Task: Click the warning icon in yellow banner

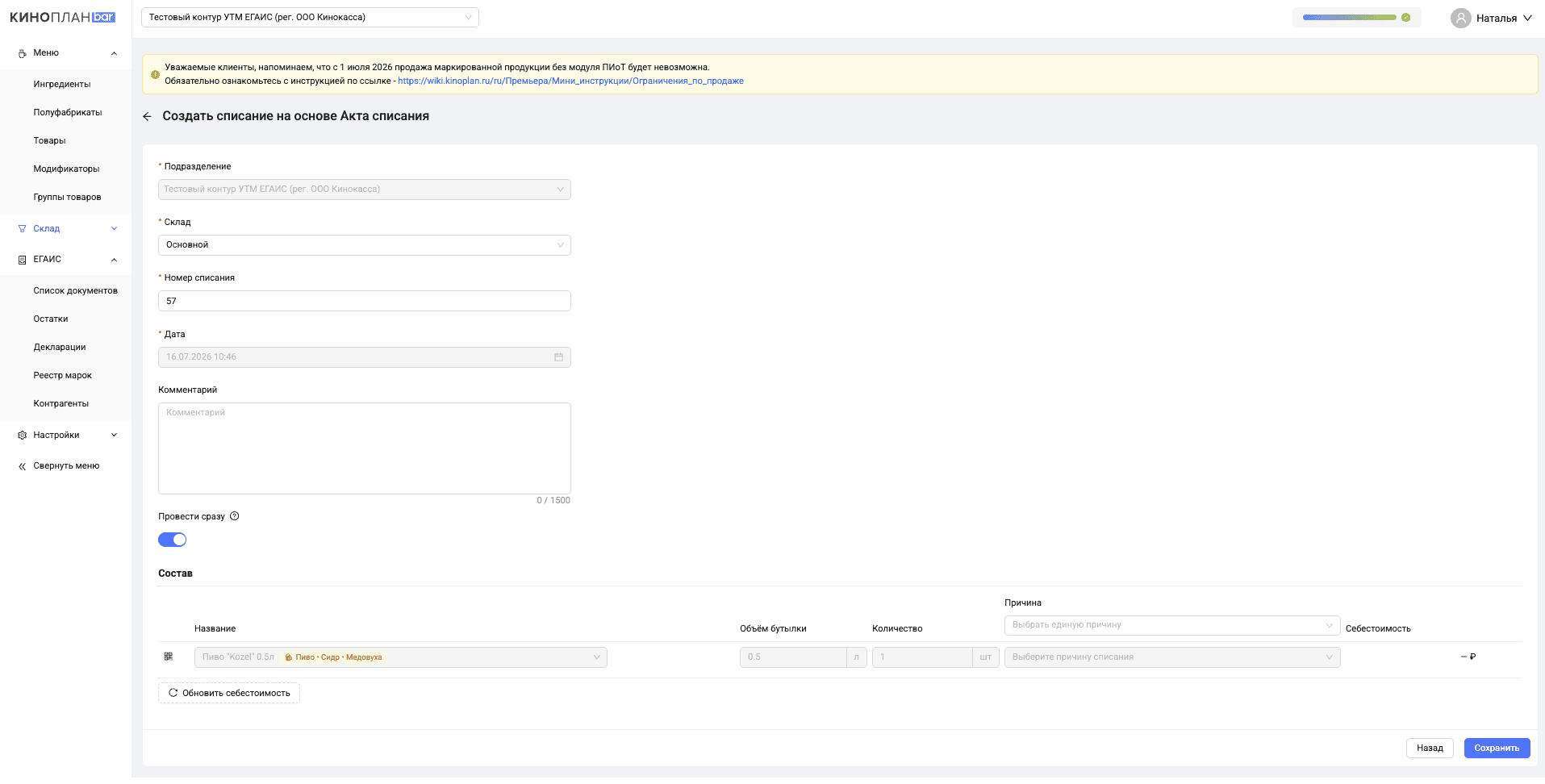Action: click(x=155, y=74)
